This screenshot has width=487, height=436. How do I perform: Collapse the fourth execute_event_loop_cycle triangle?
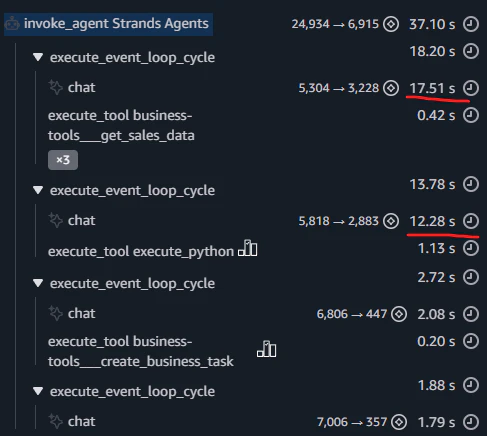pos(38,391)
